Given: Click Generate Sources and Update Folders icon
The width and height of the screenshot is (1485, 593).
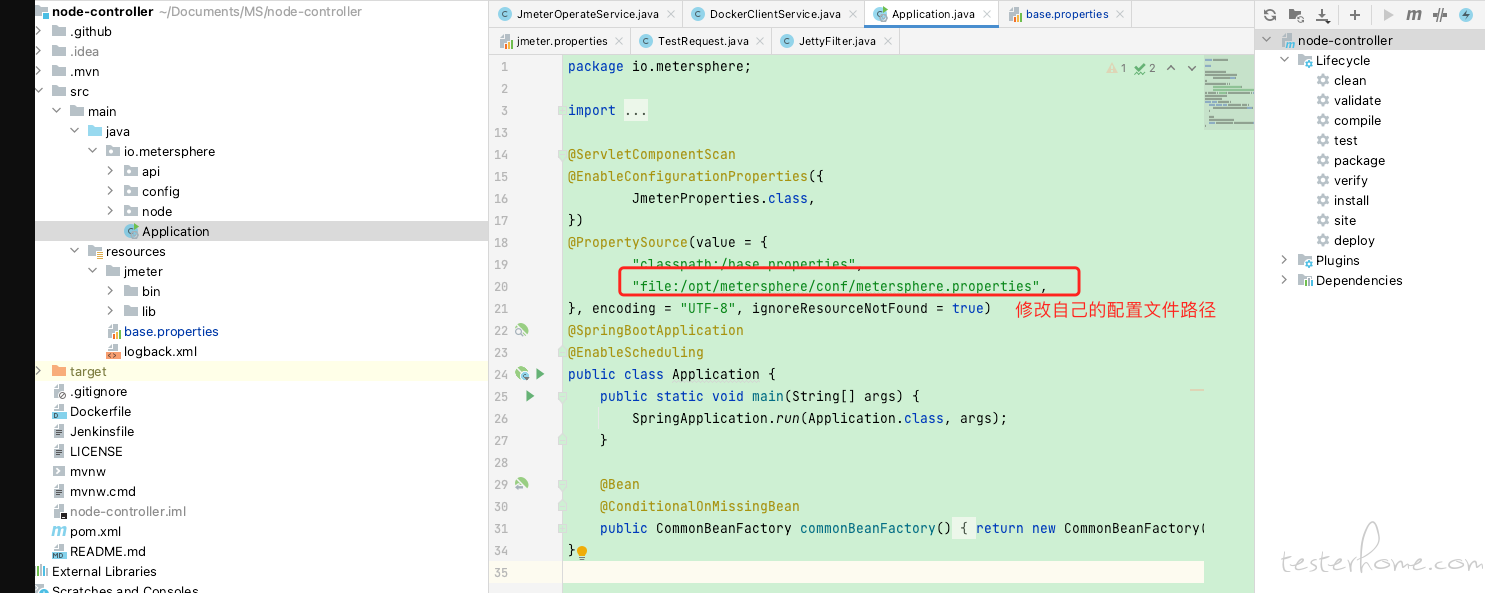Looking at the screenshot, I should click(x=1296, y=15).
